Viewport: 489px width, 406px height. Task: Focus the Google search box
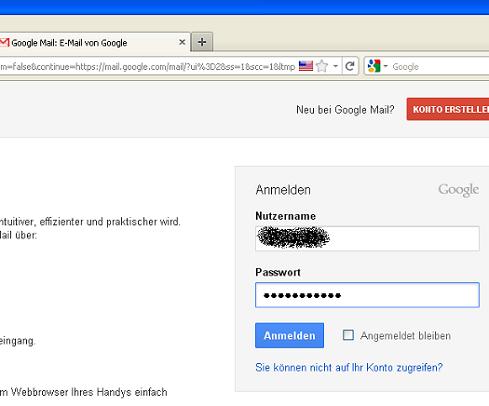[440, 67]
